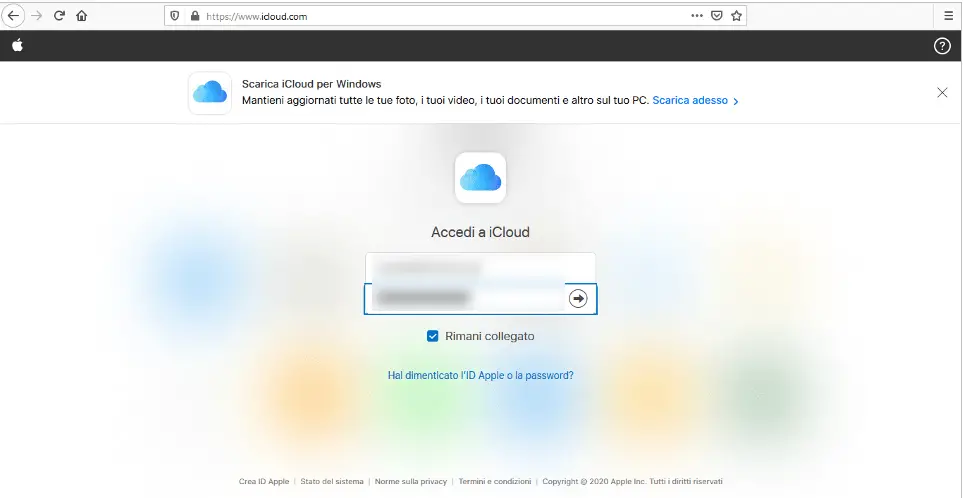This screenshot has width=963, height=498.
Task: Open the Norme sulla privacy link
Action: pyautogui.click(x=411, y=481)
